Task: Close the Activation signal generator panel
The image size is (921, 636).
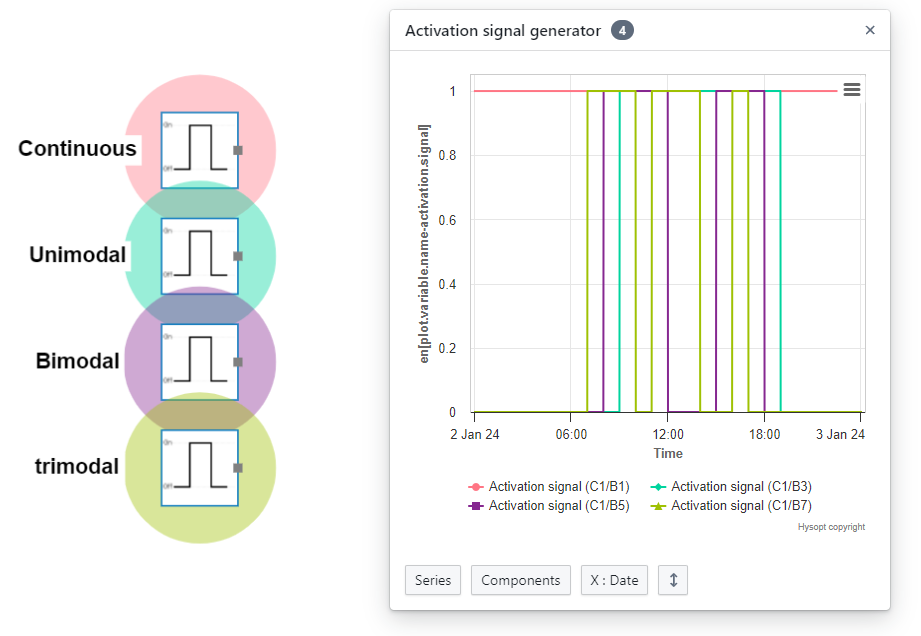Action: pyautogui.click(x=870, y=31)
